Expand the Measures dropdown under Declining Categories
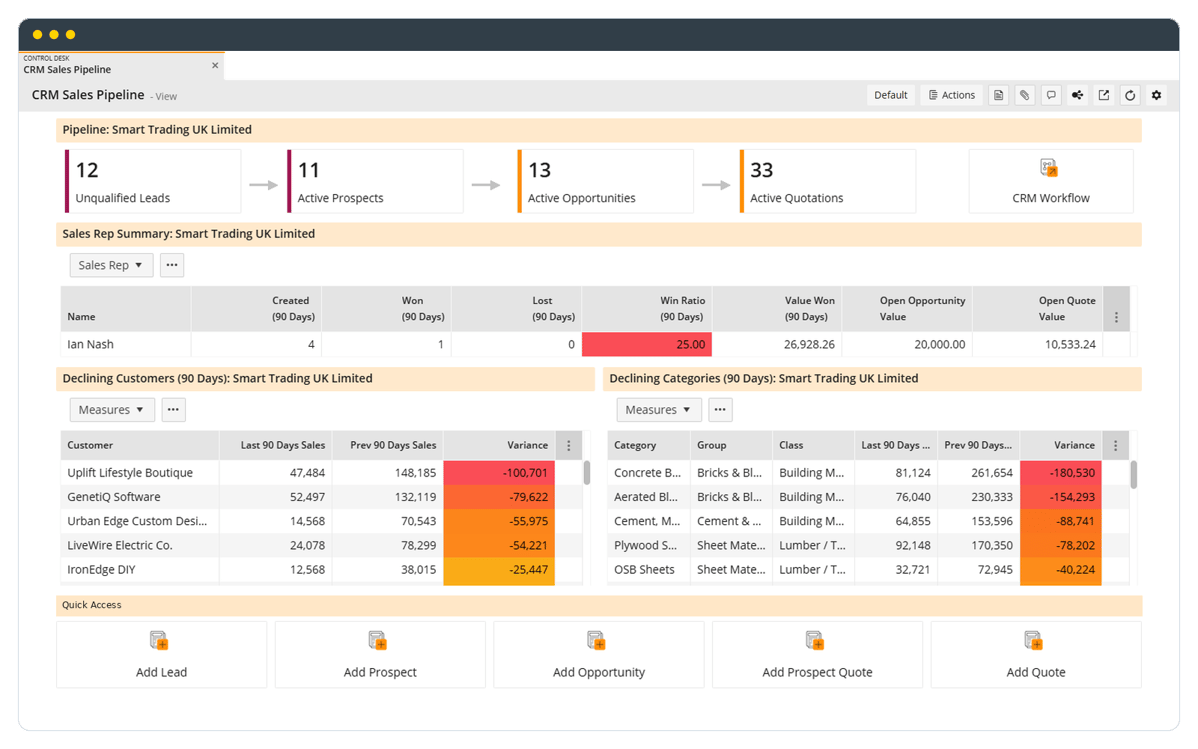This screenshot has height=749, width=1198. pos(659,410)
